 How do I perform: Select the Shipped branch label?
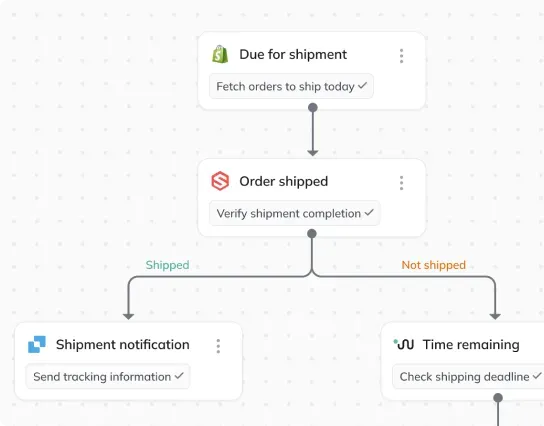(x=168, y=265)
